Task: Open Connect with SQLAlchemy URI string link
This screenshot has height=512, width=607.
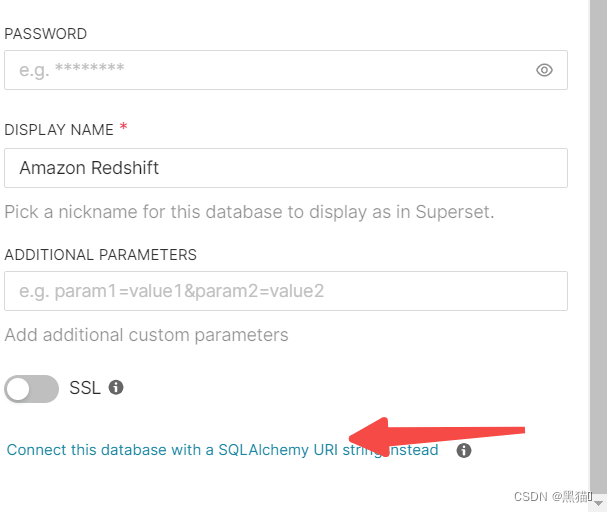Action: coord(222,450)
